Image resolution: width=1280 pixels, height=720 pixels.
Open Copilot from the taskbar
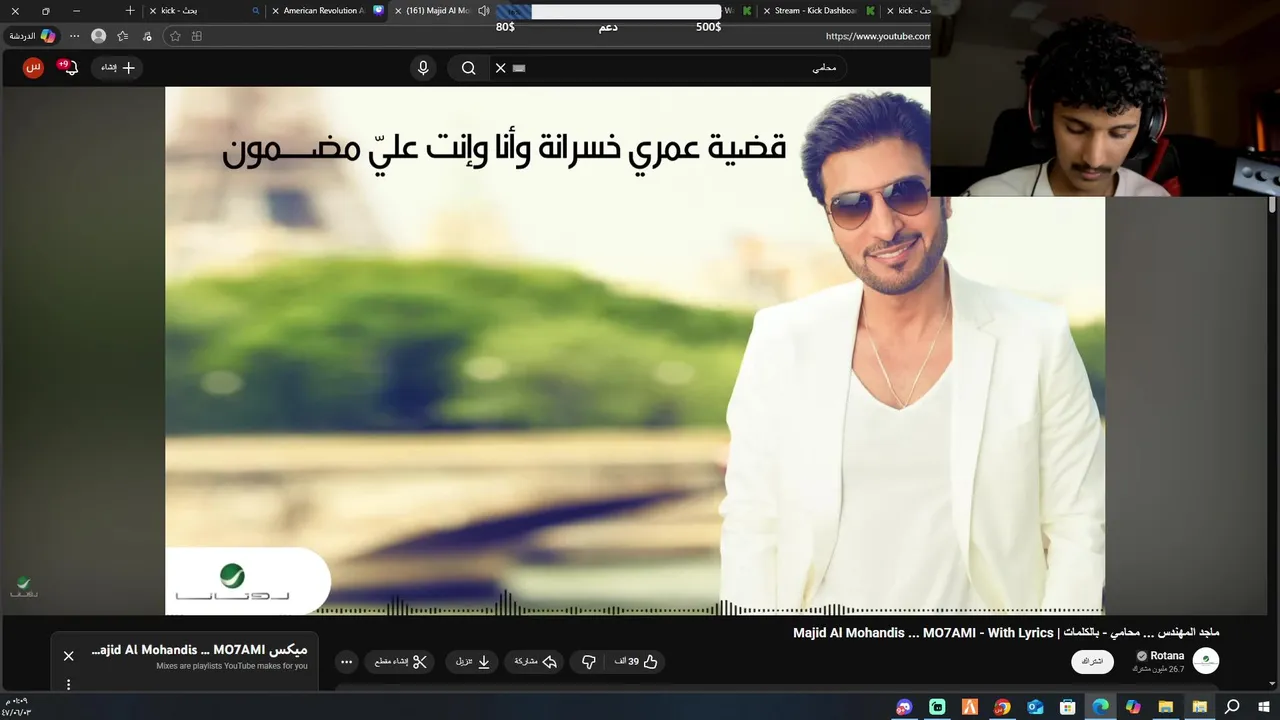pyautogui.click(x=1133, y=707)
